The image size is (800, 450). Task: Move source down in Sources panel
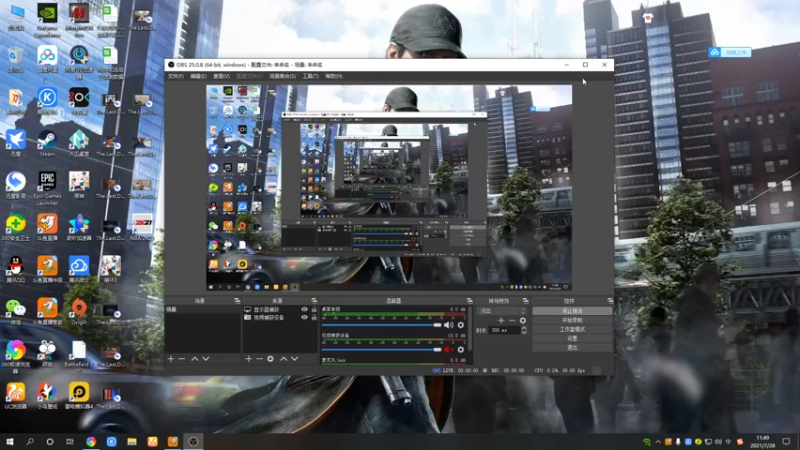pyautogui.click(x=294, y=359)
